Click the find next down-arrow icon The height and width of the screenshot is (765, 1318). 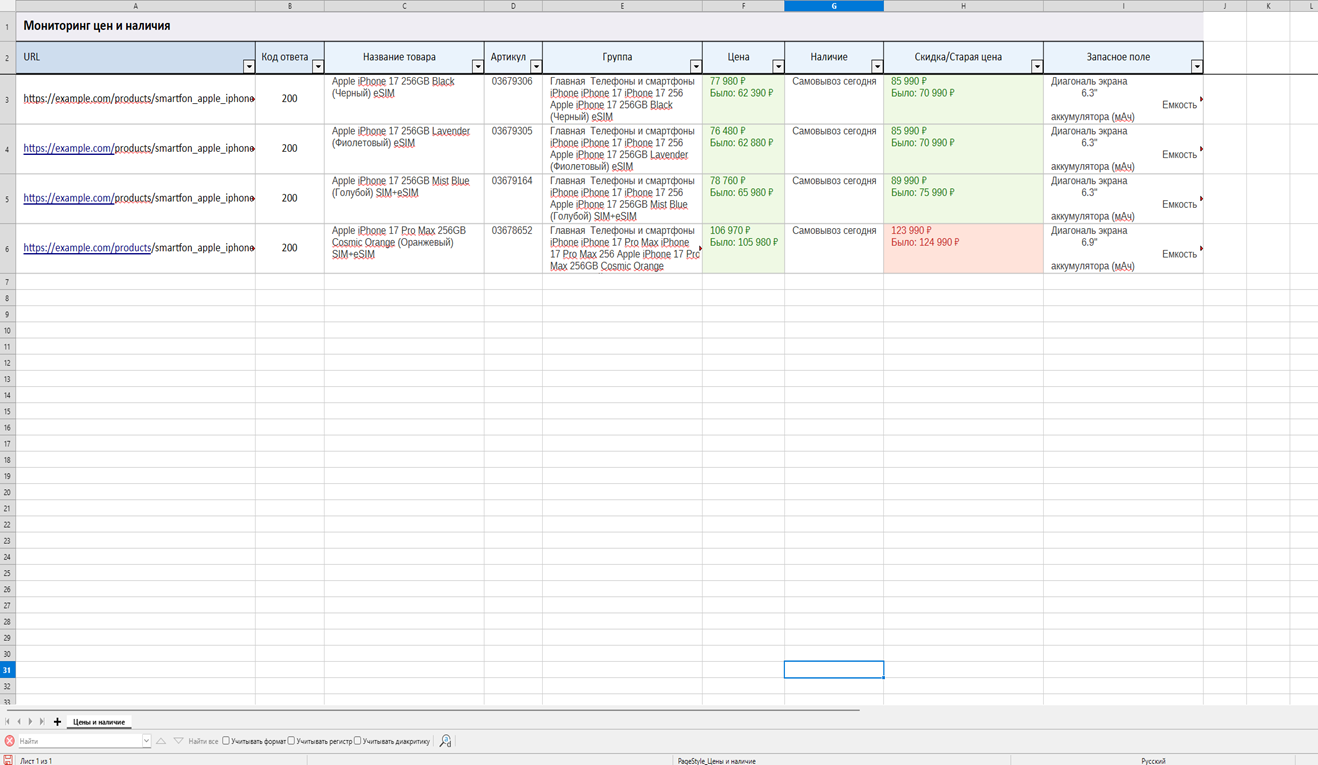click(x=178, y=741)
